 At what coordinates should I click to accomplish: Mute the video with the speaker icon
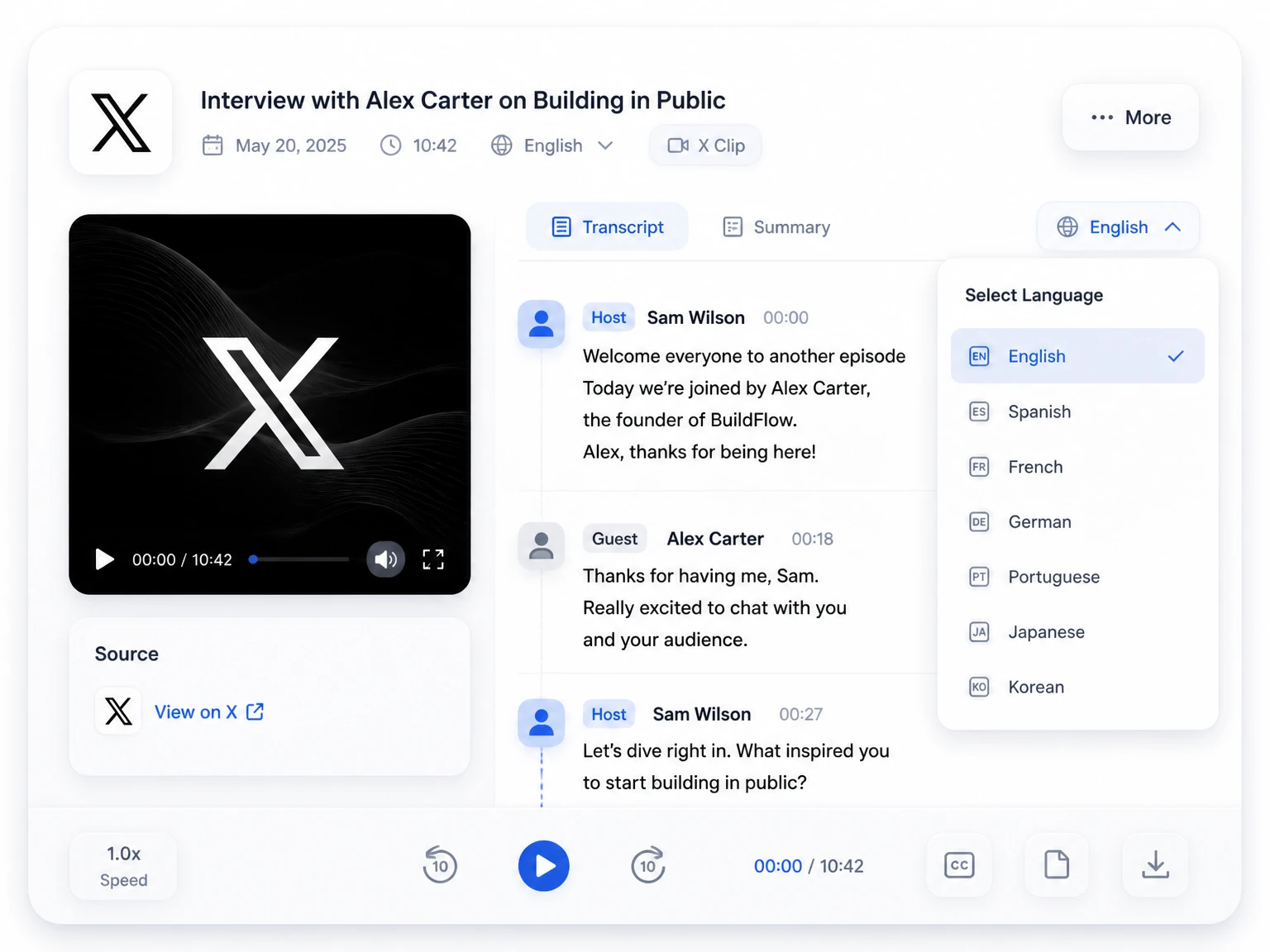pos(385,559)
